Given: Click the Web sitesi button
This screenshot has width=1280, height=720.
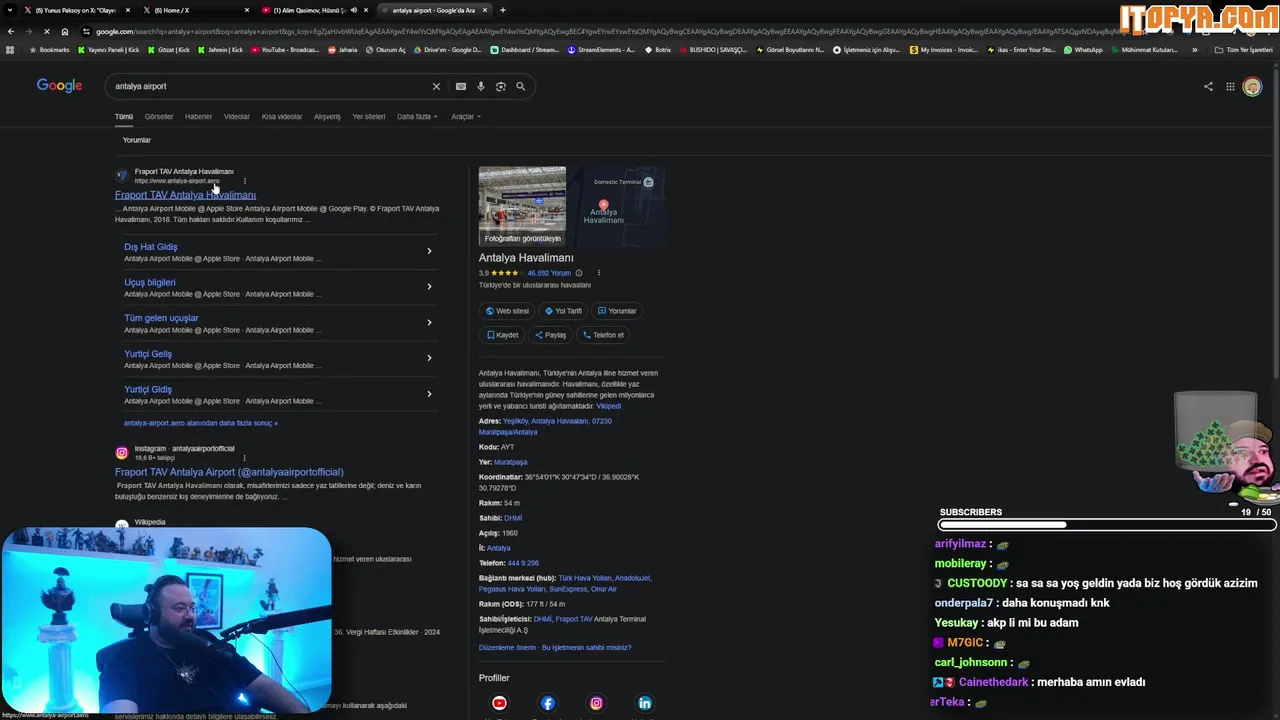Looking at the screenshot, I should click(507, 311).
